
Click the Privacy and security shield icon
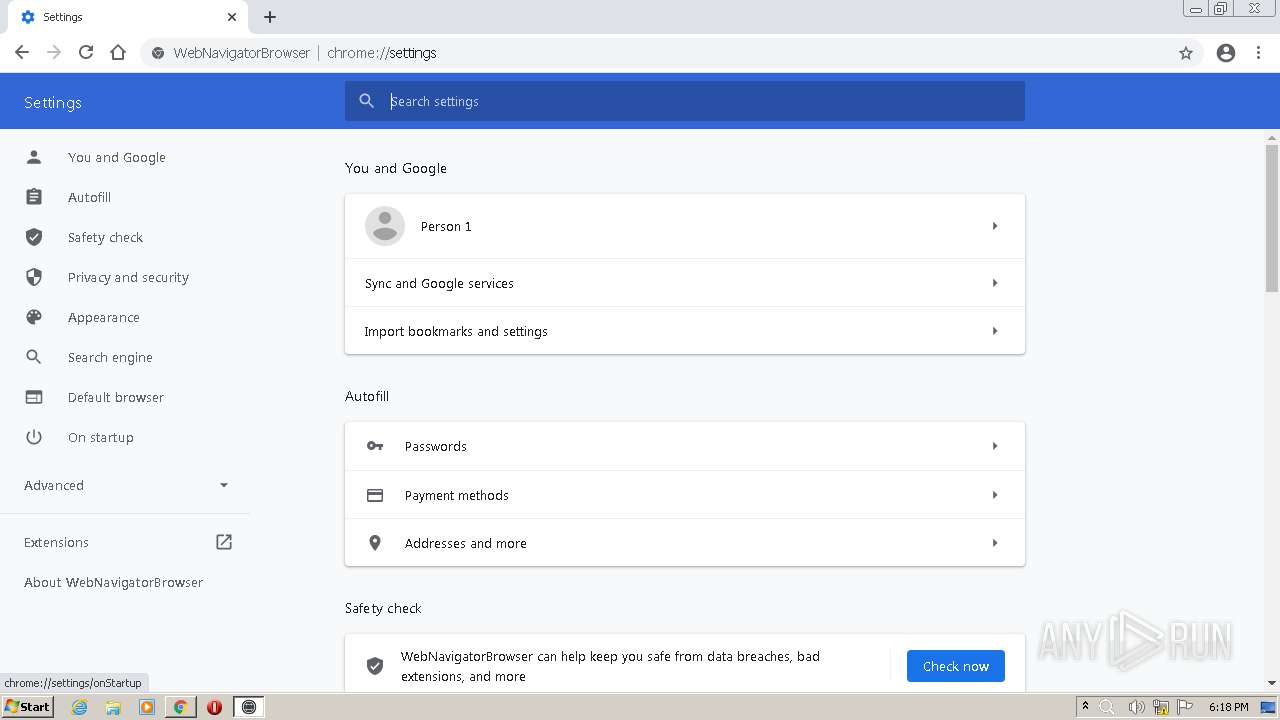[x=34, y=277]
